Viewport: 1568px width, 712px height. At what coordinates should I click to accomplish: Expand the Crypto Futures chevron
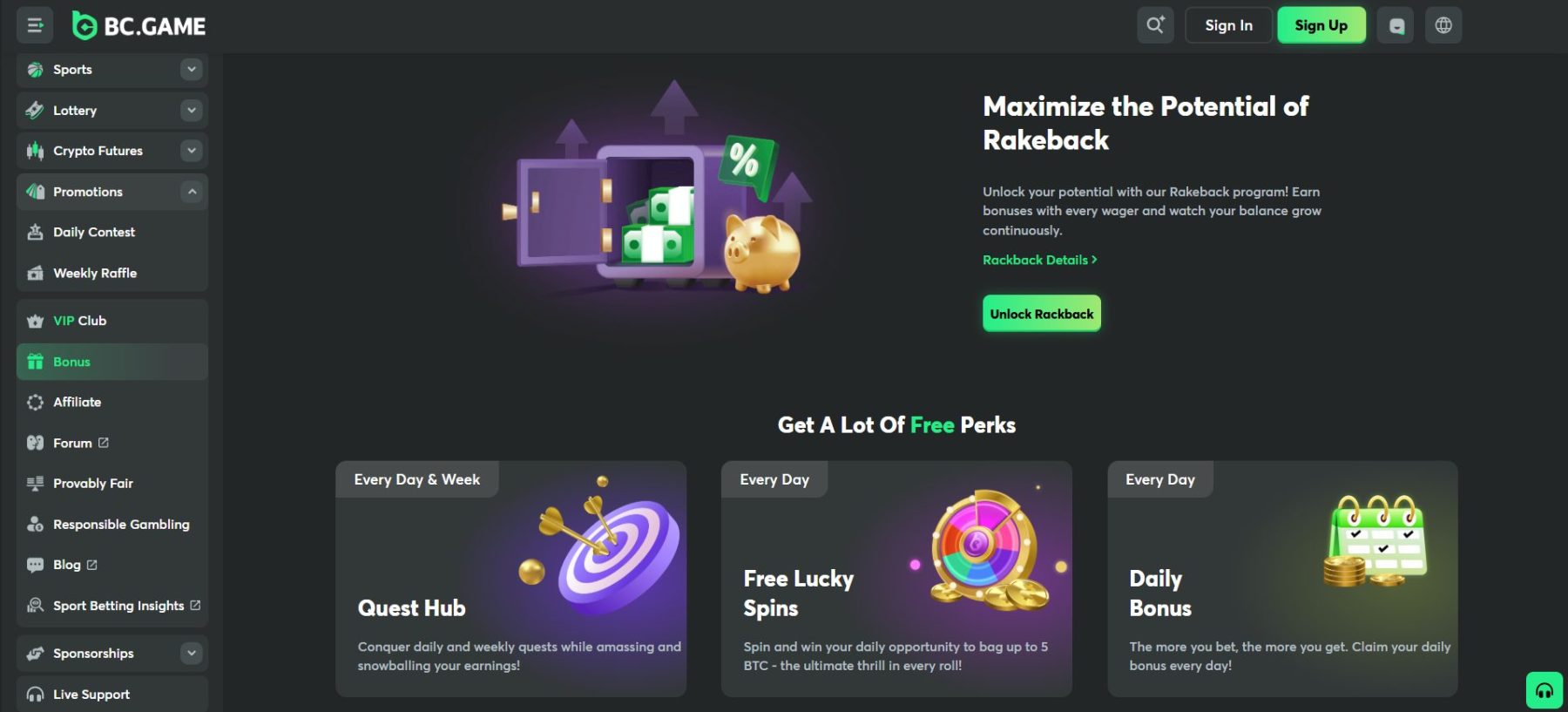[192, 151]
